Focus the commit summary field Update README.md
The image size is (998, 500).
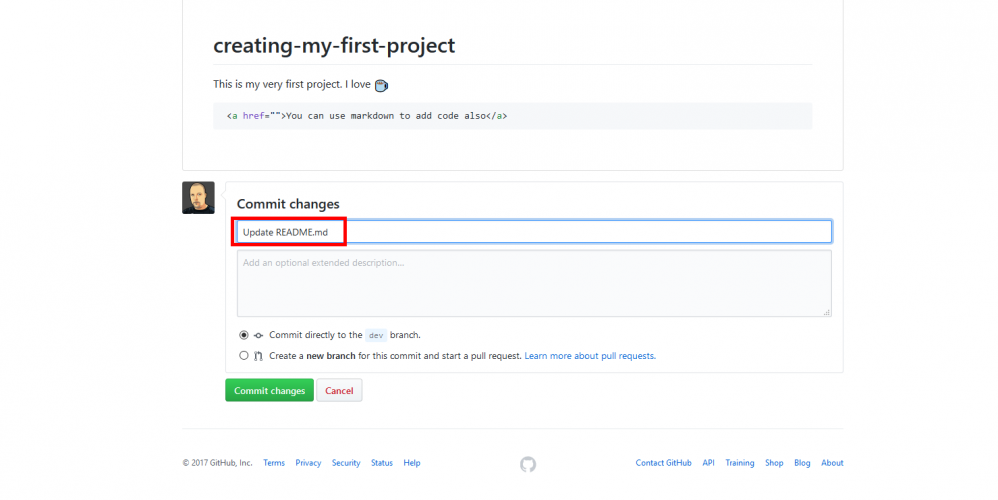pyautogui.click(x=534, y=232)
